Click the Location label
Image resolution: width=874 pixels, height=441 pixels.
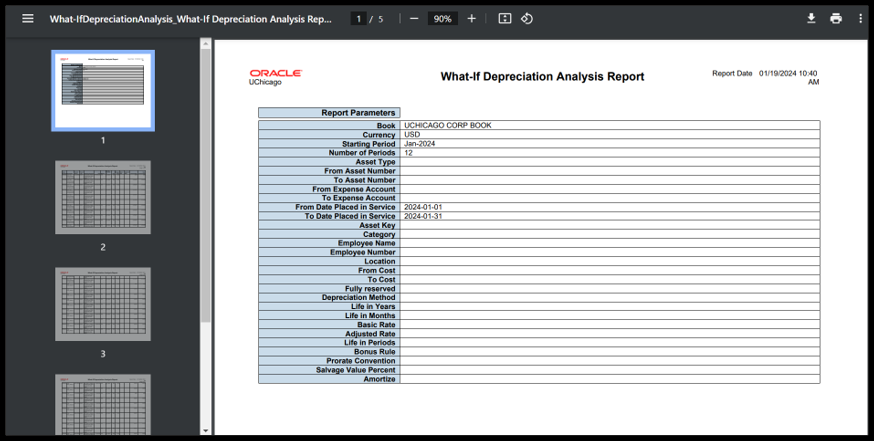tap(380, 261)
